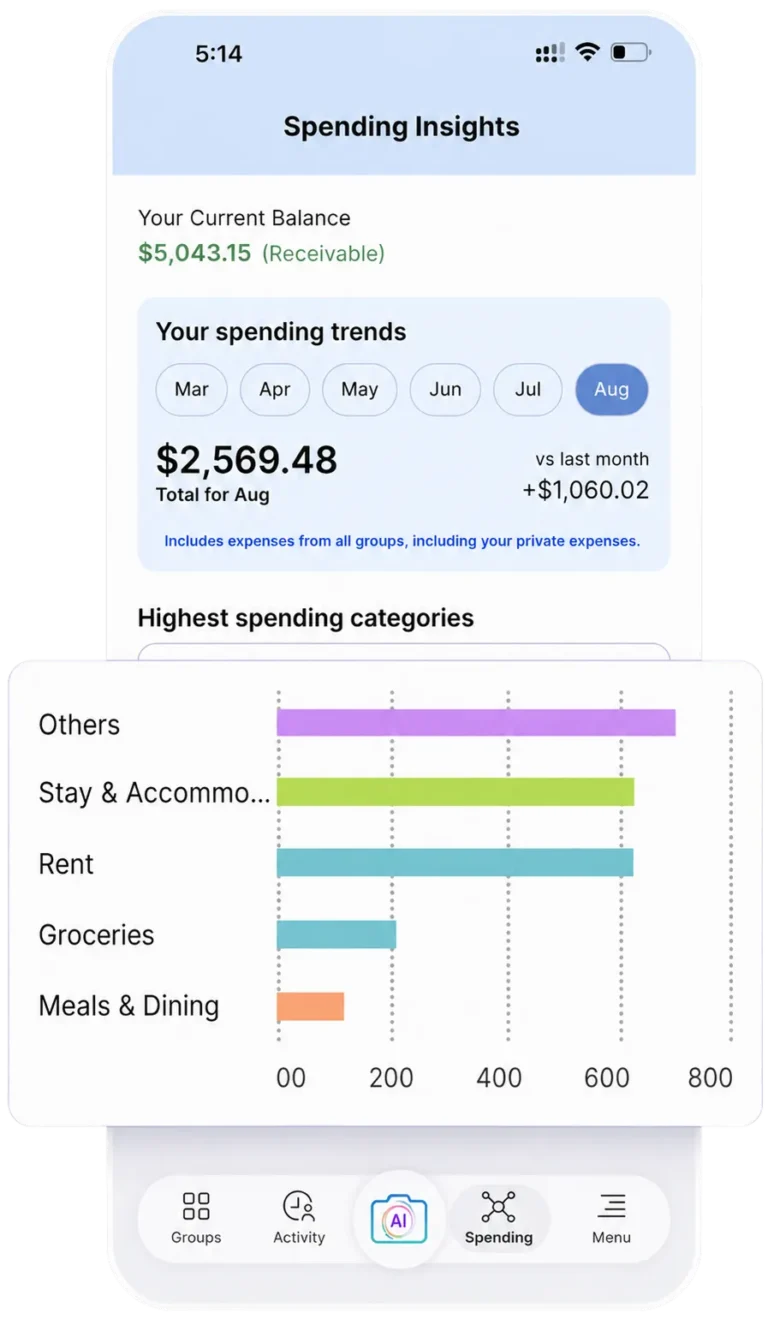The image size is (768, 1325).
Task: Select the Apr month chip
Action: [x=275, y=390]
